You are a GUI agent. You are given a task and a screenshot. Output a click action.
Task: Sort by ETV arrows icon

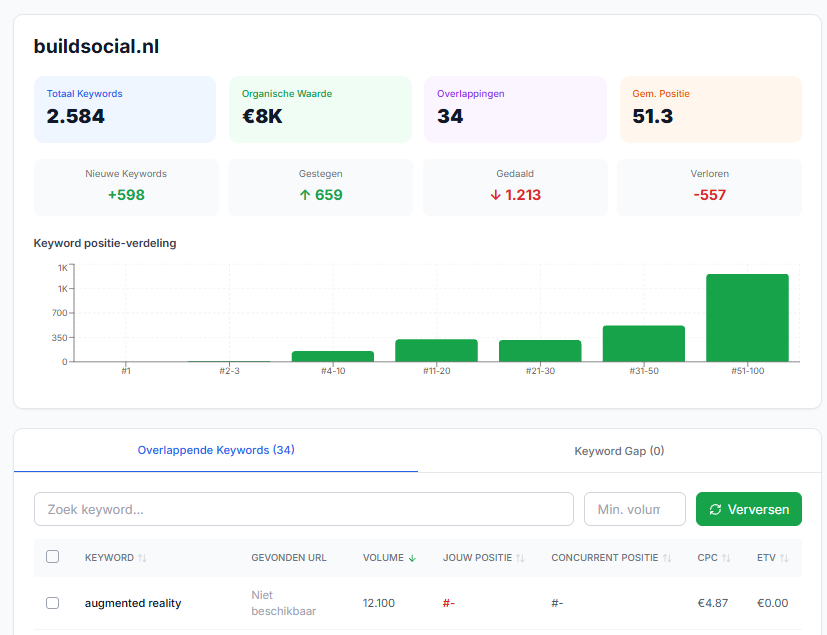(784, 558)
